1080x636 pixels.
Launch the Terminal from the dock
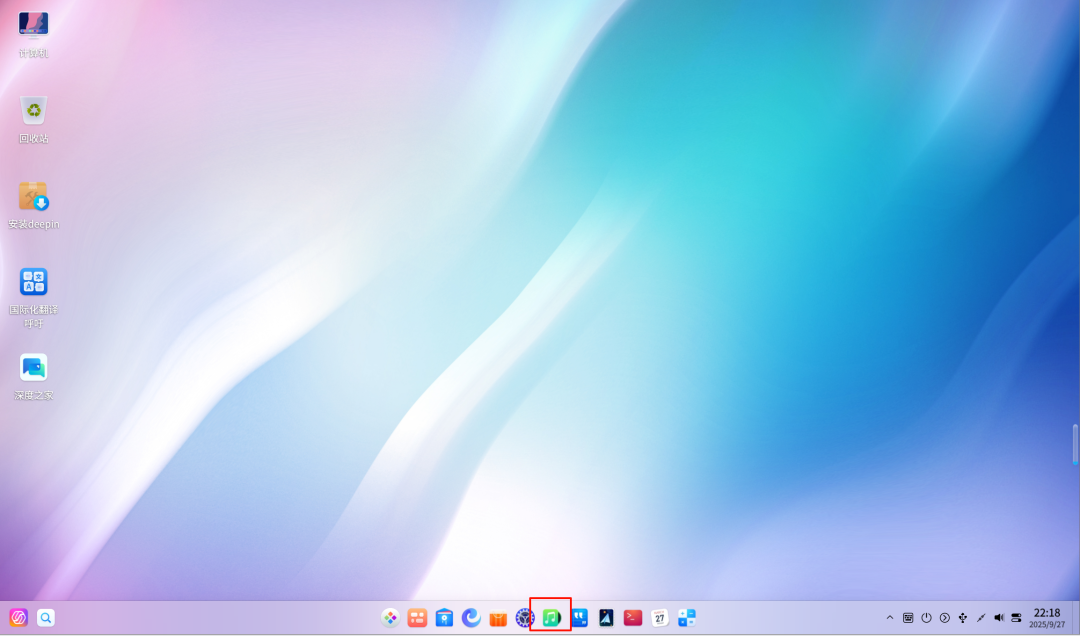633,618
